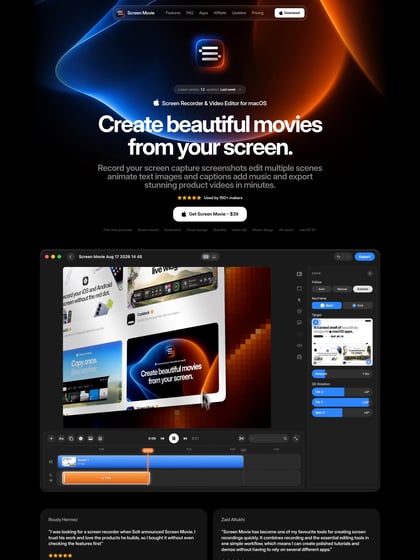Set Follow mode to Auto
The image size is (420, 560).
[x=321, y=289]
